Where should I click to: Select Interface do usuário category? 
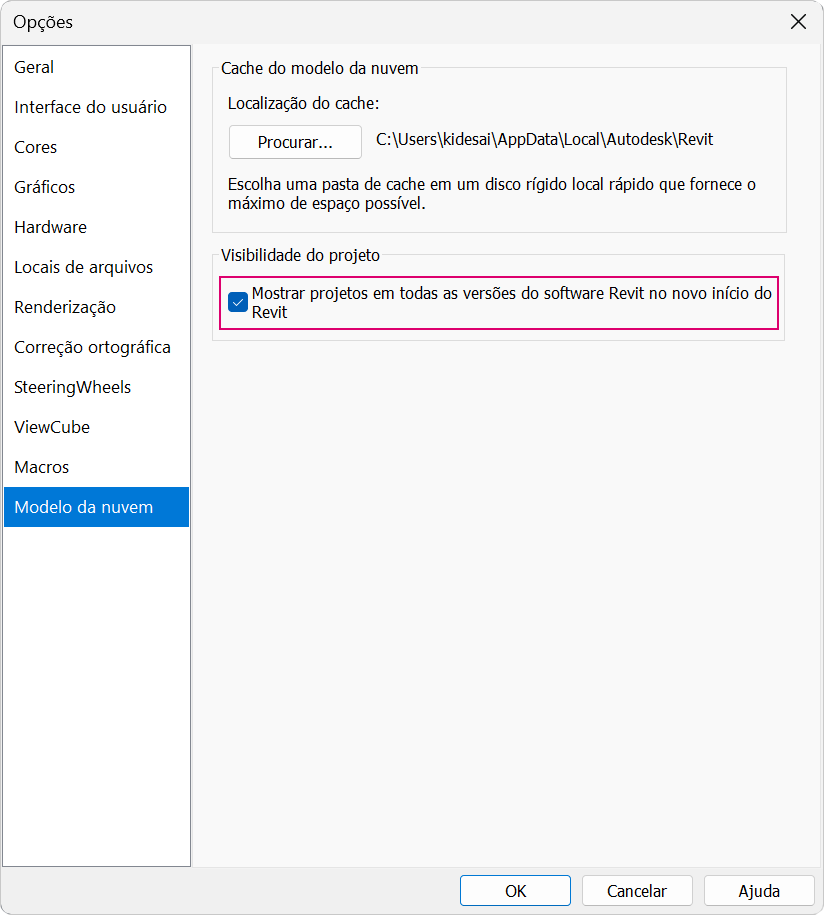click(x=90, y=107)
